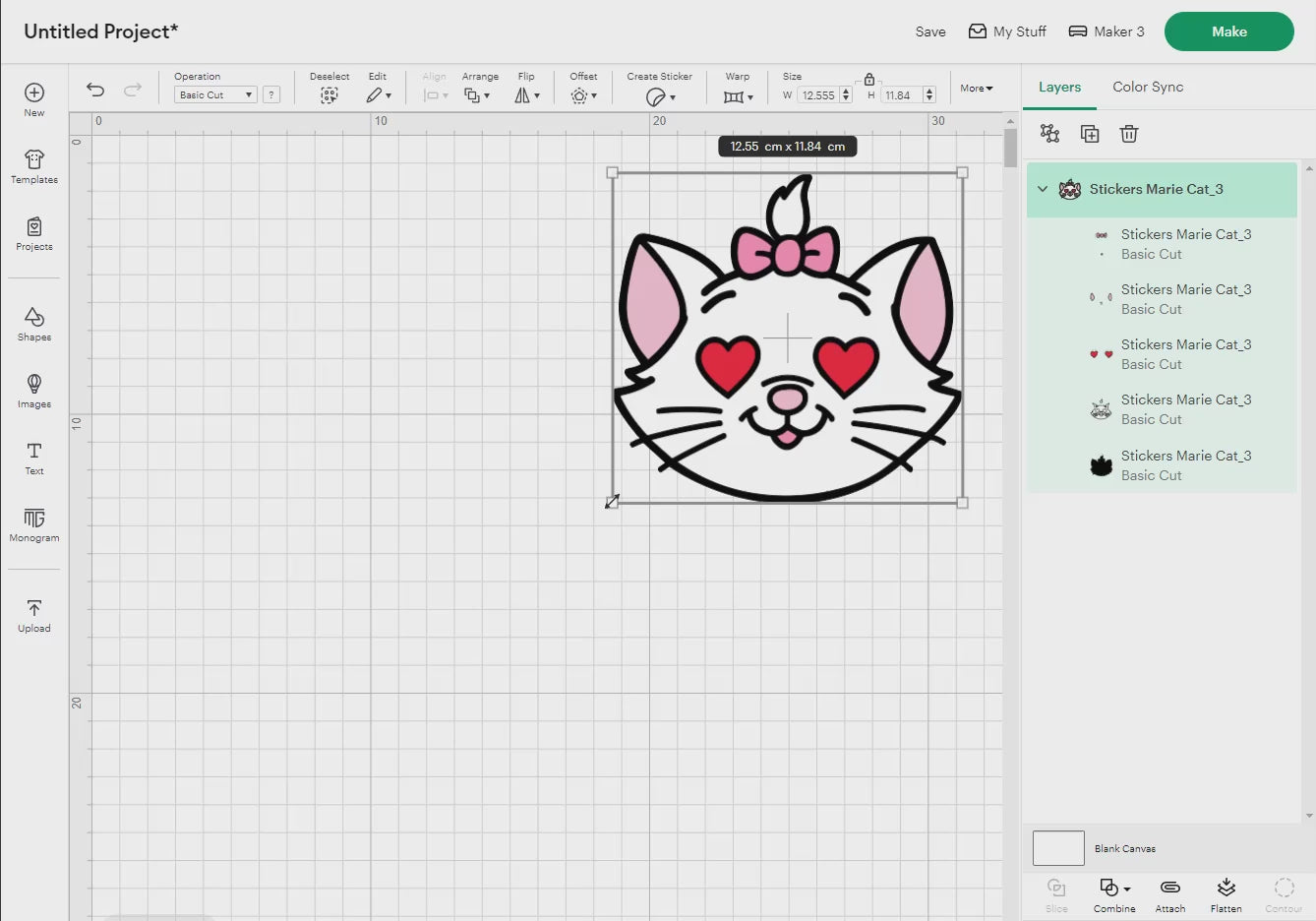The height and width of the screenshot is (921, 1316).
Task: Click the width stepper arrows
Action: tap(846, 95)
